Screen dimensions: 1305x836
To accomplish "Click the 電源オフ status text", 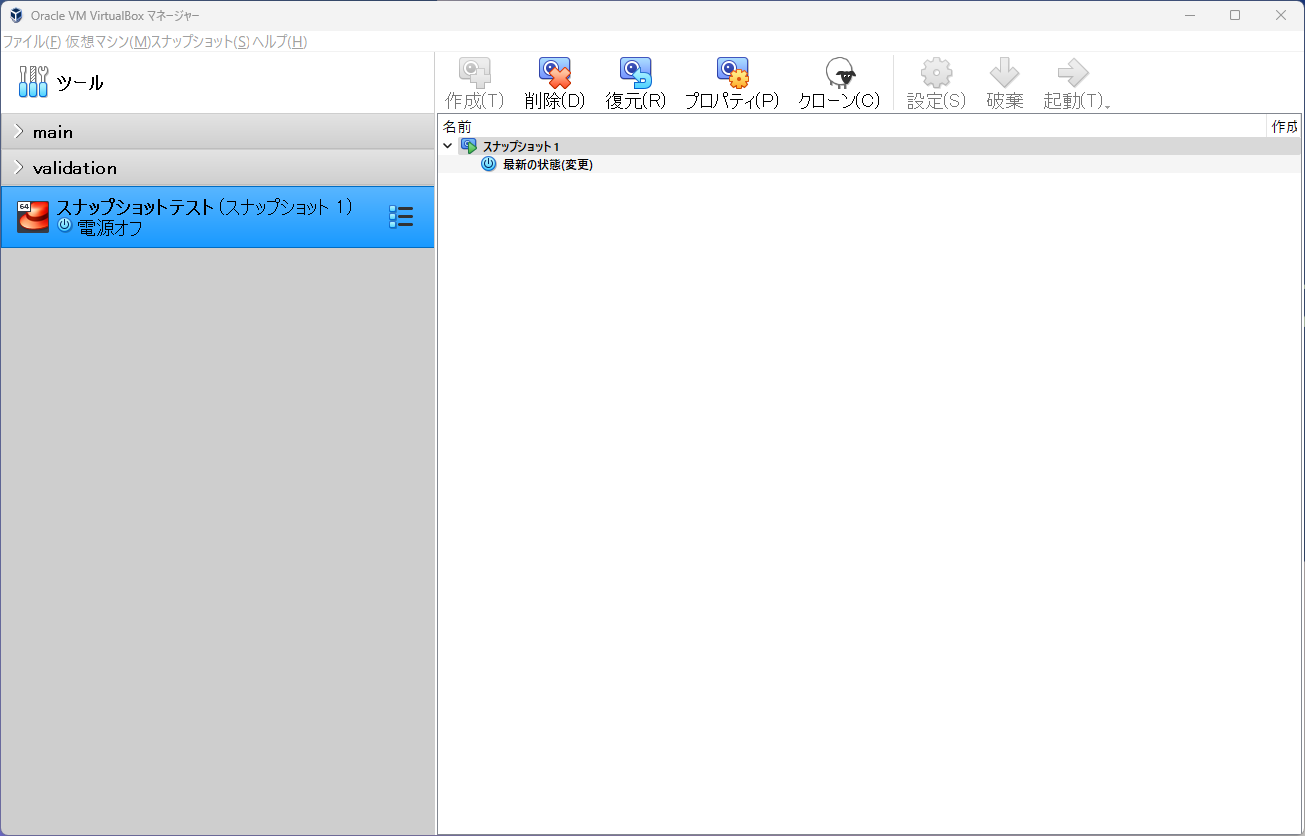I will click(110, 228).
